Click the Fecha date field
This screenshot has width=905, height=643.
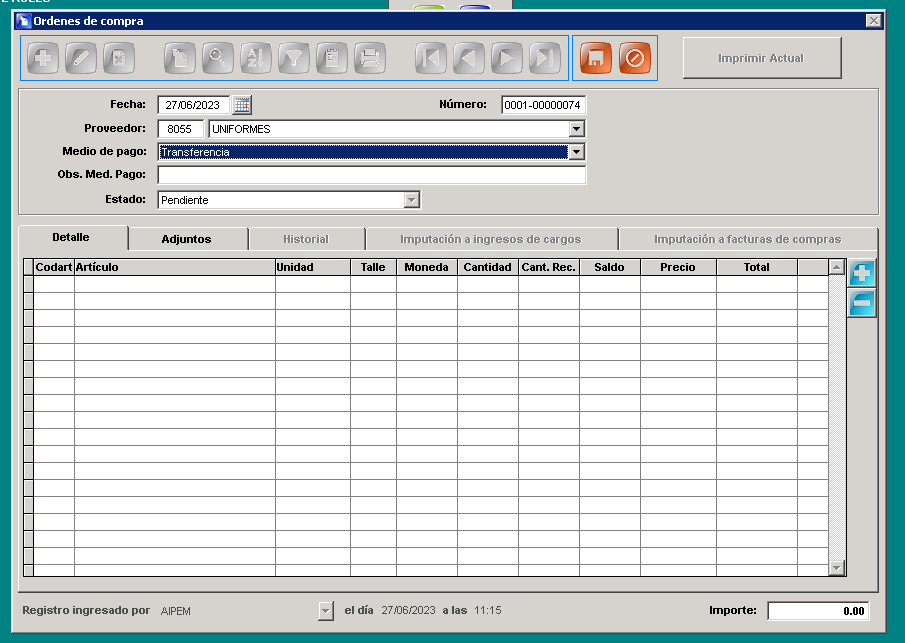(193, 105)
